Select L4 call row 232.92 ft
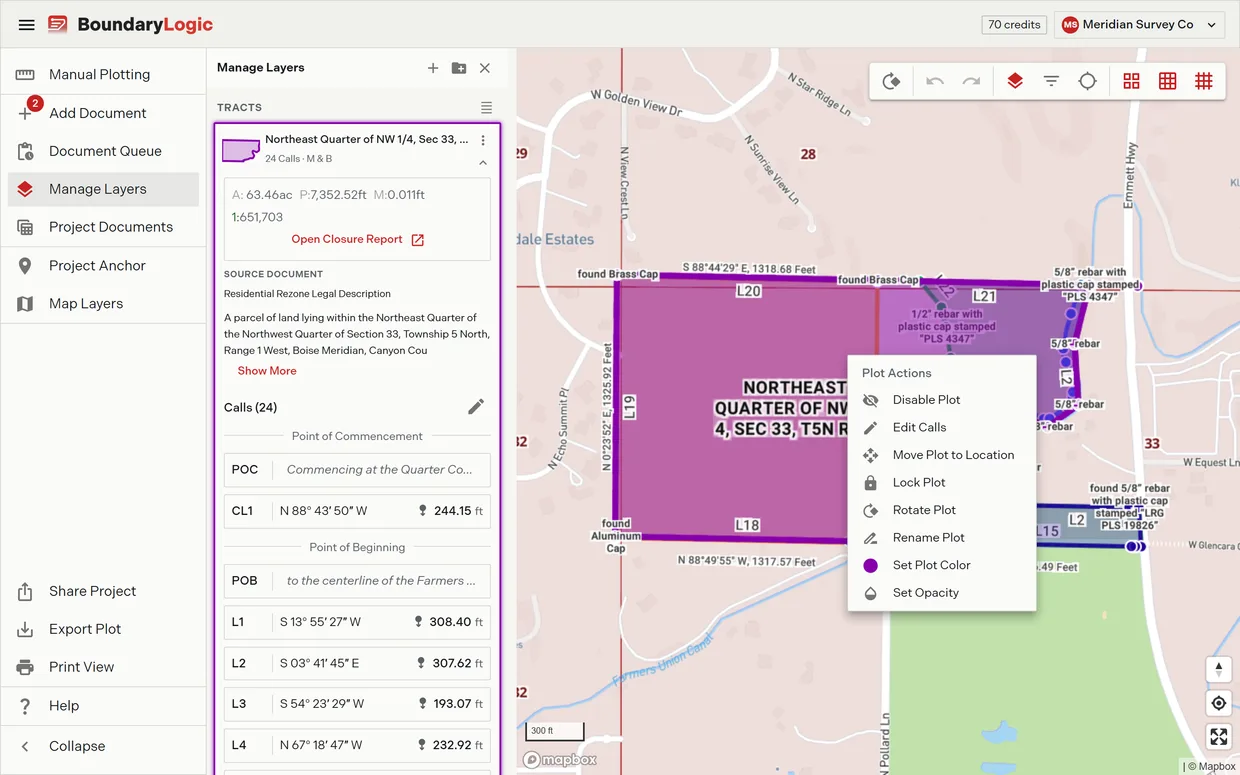Screen dimensions: 1240x775 [357, 745]
